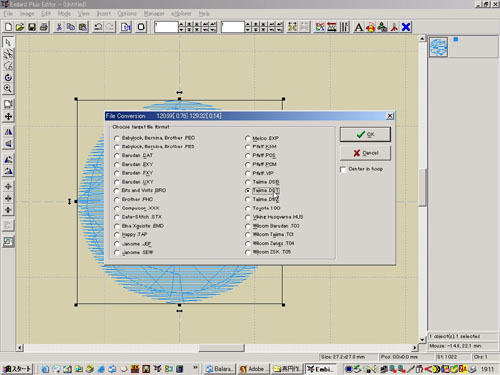Cancel the File Conversion dialog
This screenshot has width=500, height=375.
pyautogui.click(x=365, y=153)
